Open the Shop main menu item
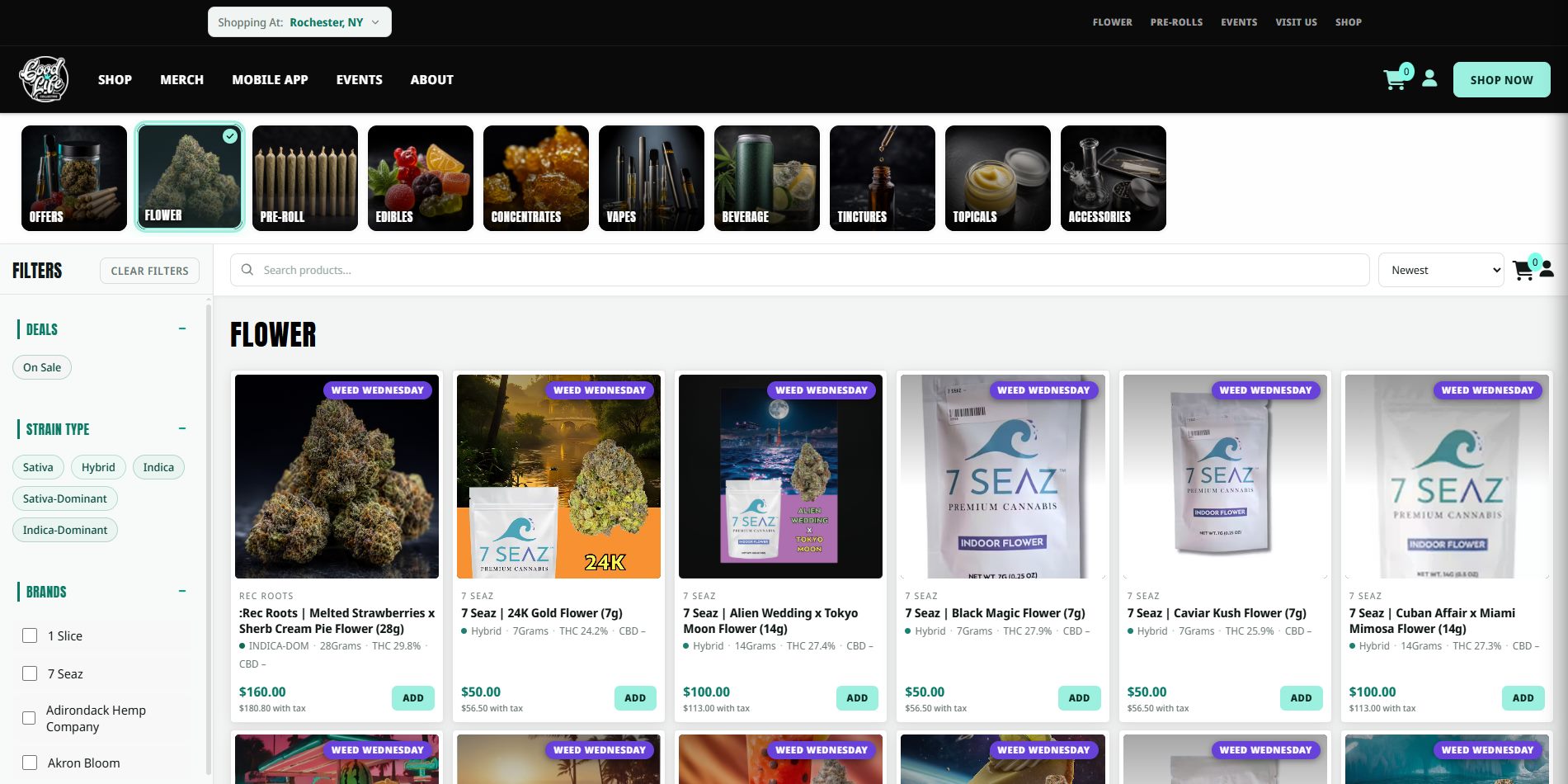Screen dimensions: 1568x784 pos(115,79)
